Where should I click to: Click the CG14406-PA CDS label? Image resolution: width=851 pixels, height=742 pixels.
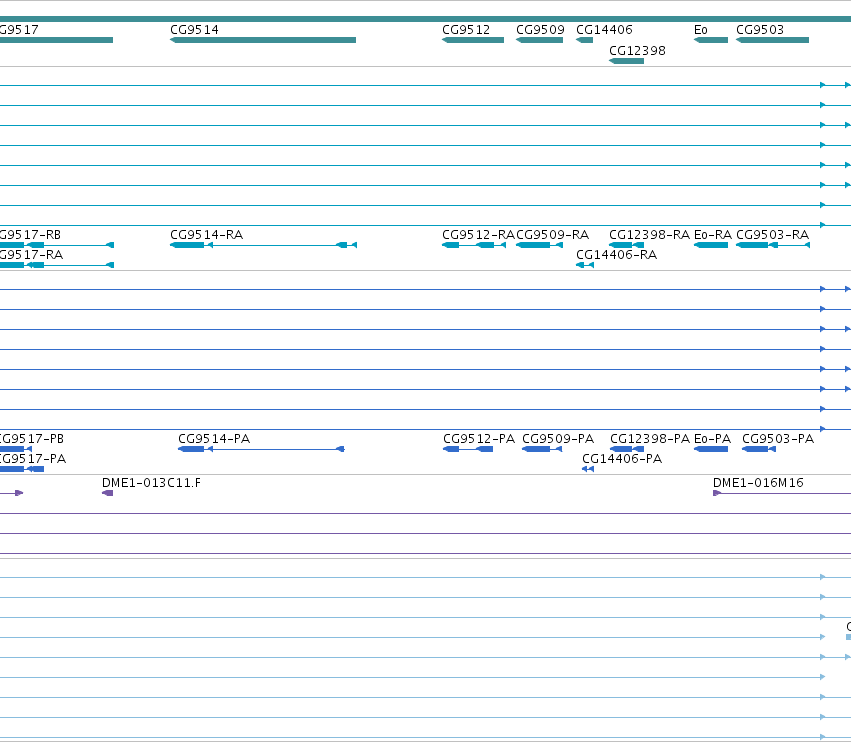(x=622, y=459)
